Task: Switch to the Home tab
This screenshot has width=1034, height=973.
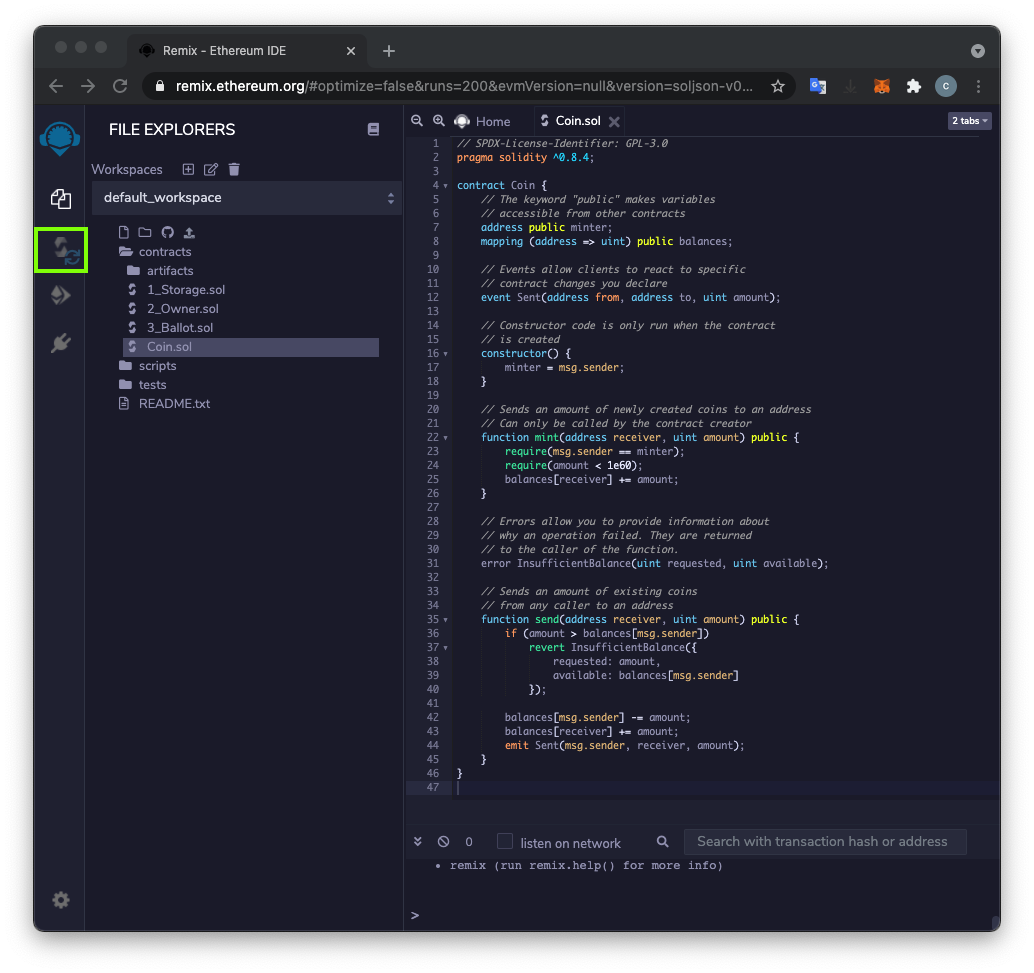Action: coord(492,121)
